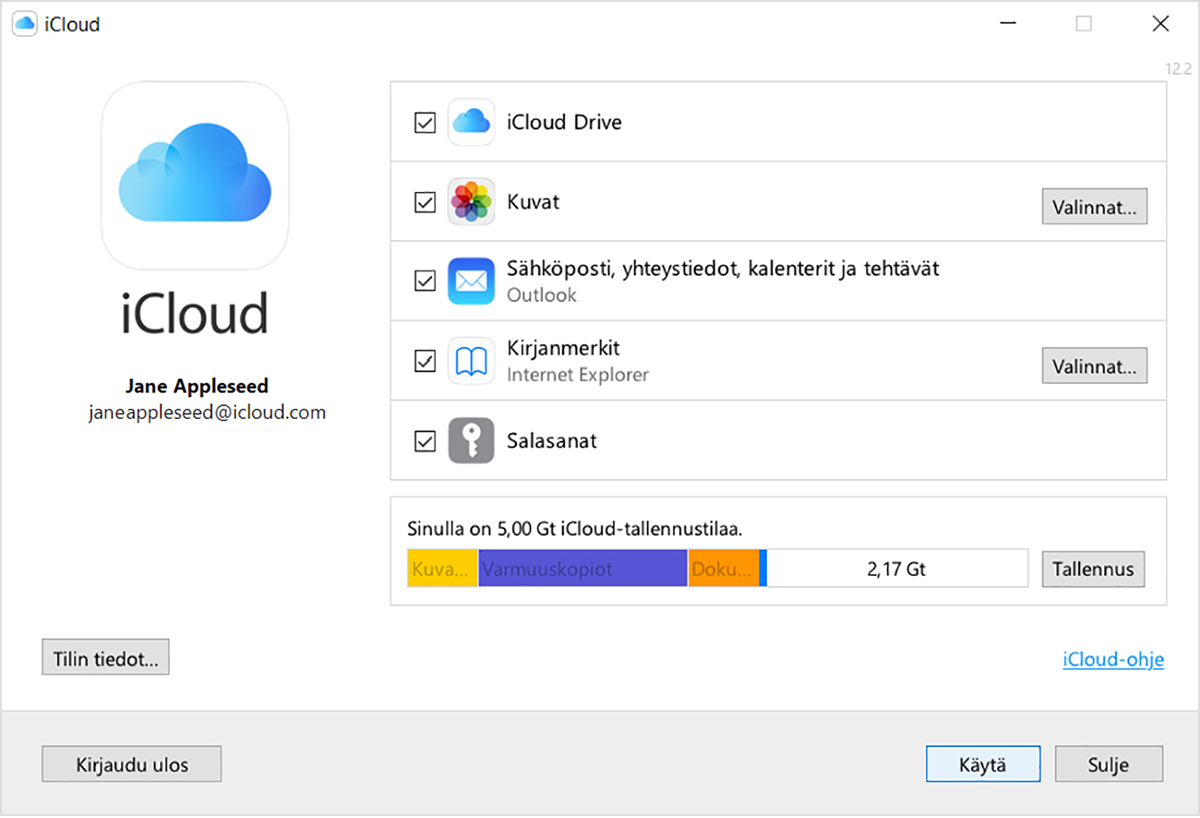This screenshot has height=818, width=1200.
Task: Click the Kirjanmerkit open book icon
Action: tap(471, 360)
